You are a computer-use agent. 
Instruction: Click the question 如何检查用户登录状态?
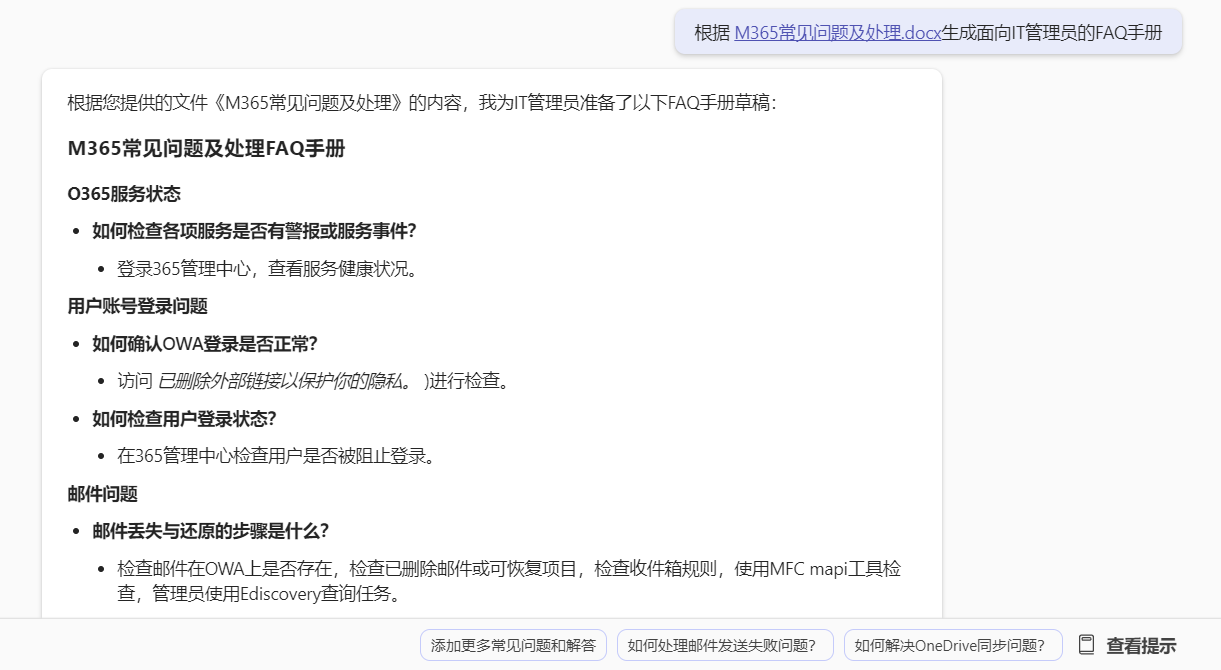(x=184, y=418)
